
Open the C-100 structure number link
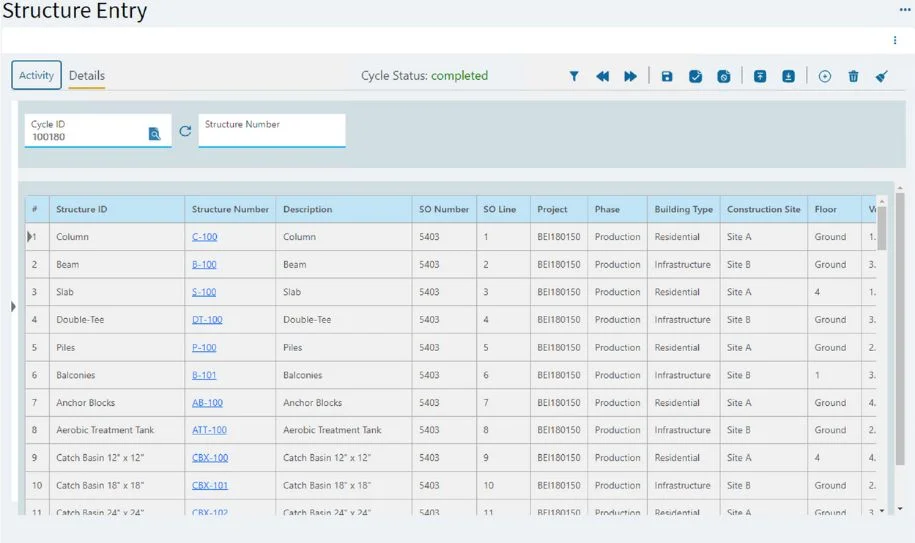pyautogui.click(x=204, y=237)
